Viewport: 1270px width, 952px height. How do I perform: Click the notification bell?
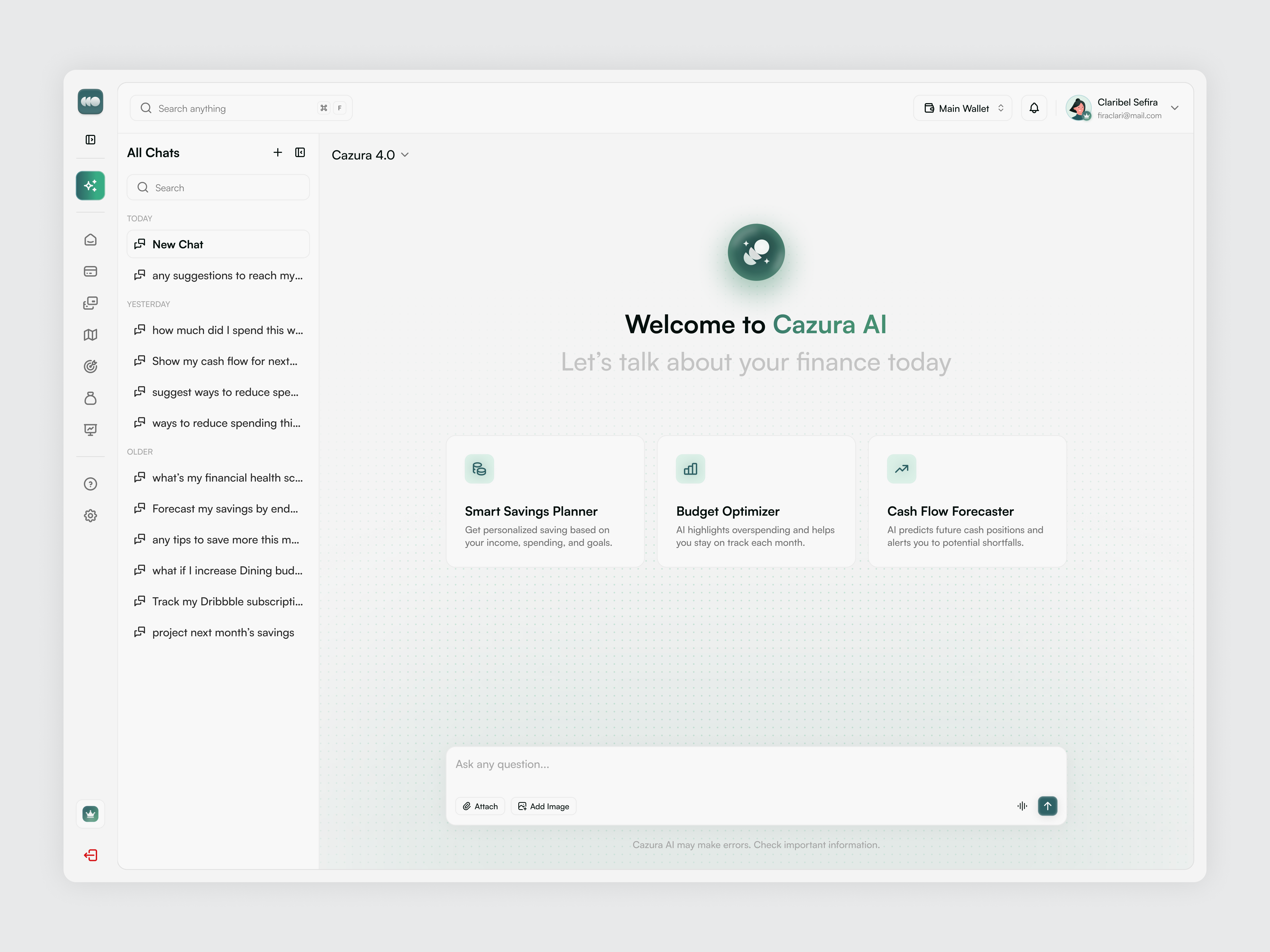pos(1034,108)
